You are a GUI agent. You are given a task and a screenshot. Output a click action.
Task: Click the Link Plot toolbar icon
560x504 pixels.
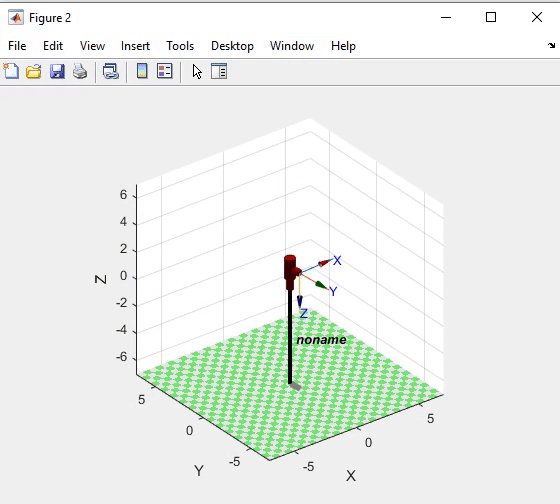point(111,71)
